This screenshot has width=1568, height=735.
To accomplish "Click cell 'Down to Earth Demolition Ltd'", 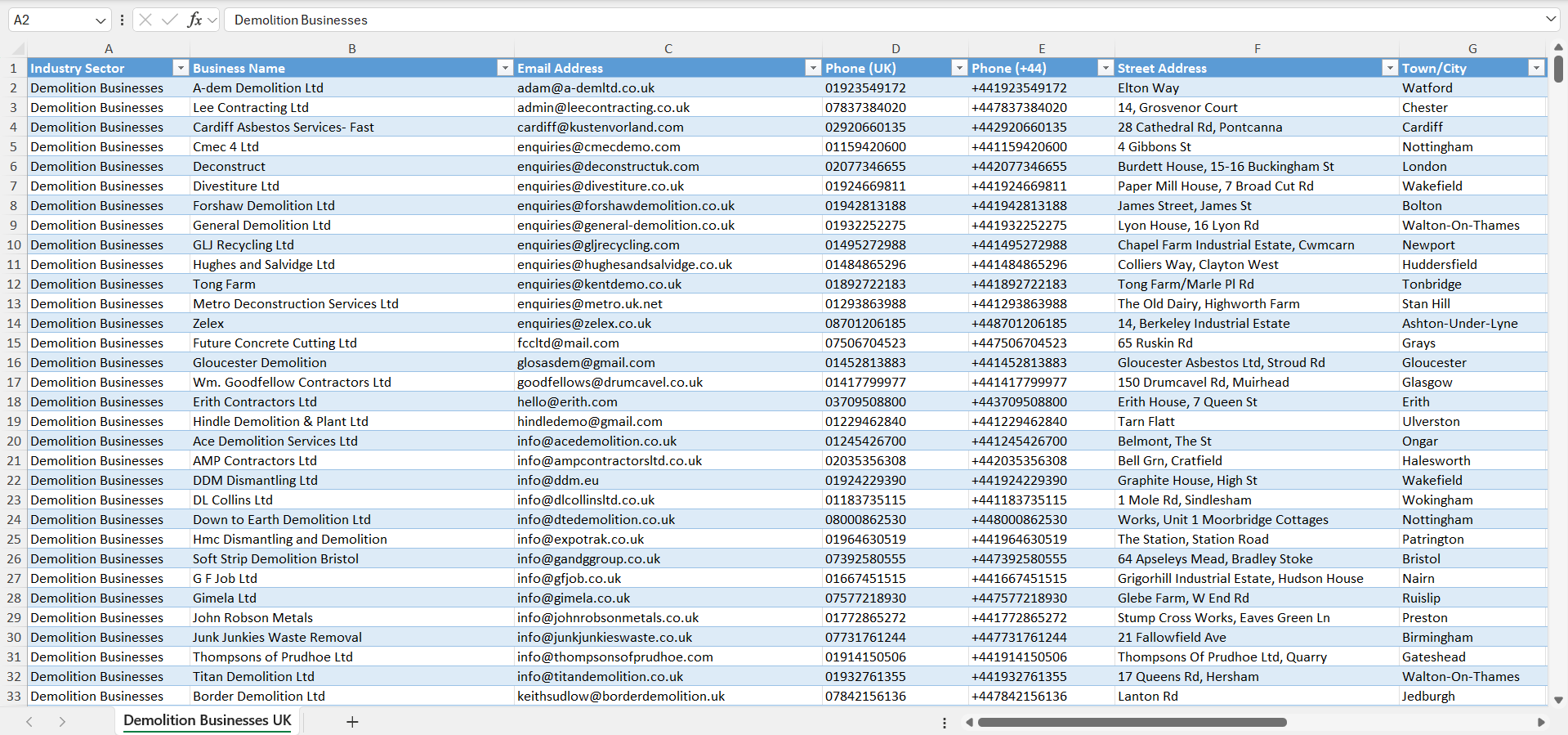I will pyautogui.click(x=352, y=519).
